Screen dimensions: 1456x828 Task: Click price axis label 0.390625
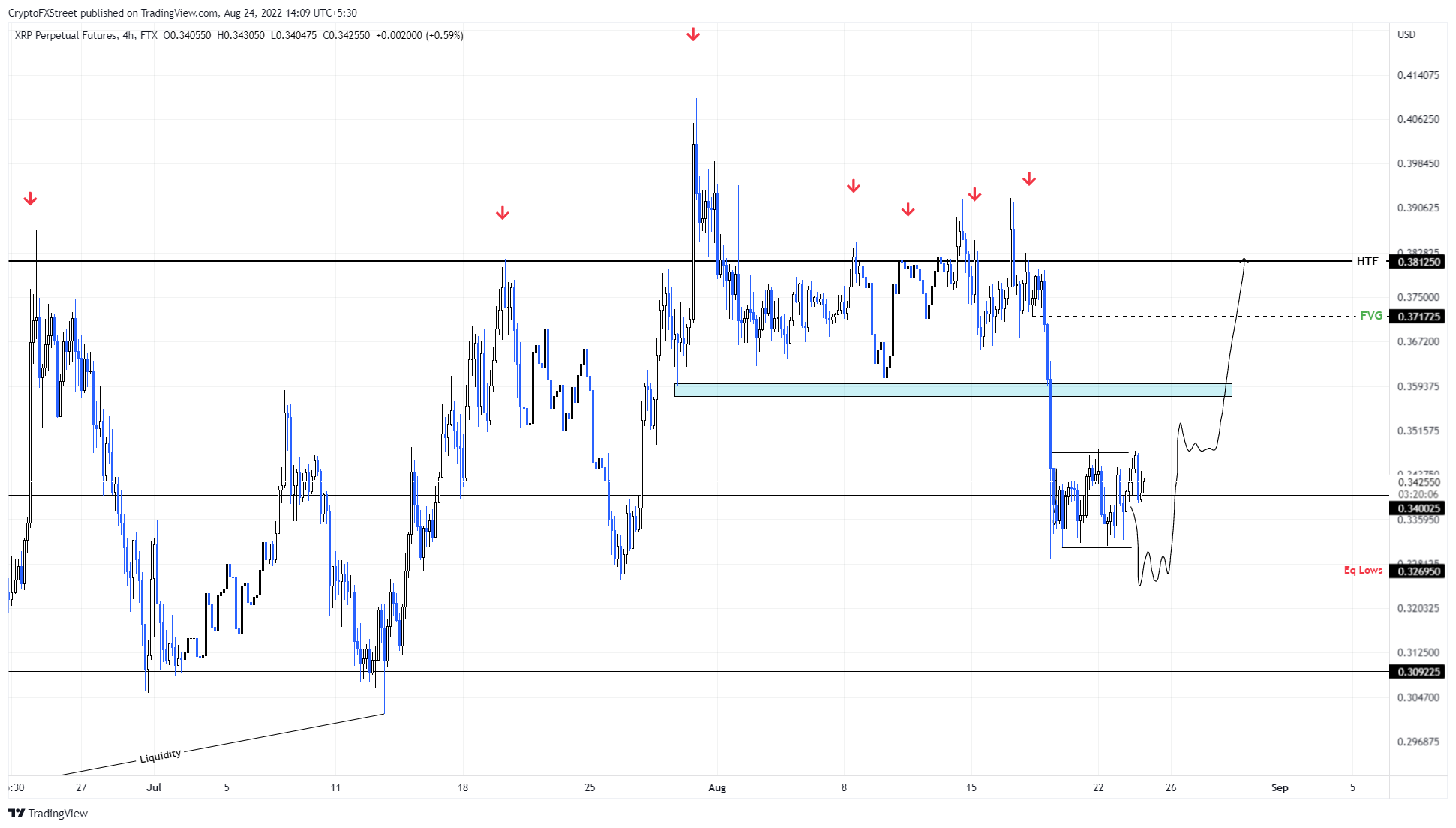tap(1418, 208)
